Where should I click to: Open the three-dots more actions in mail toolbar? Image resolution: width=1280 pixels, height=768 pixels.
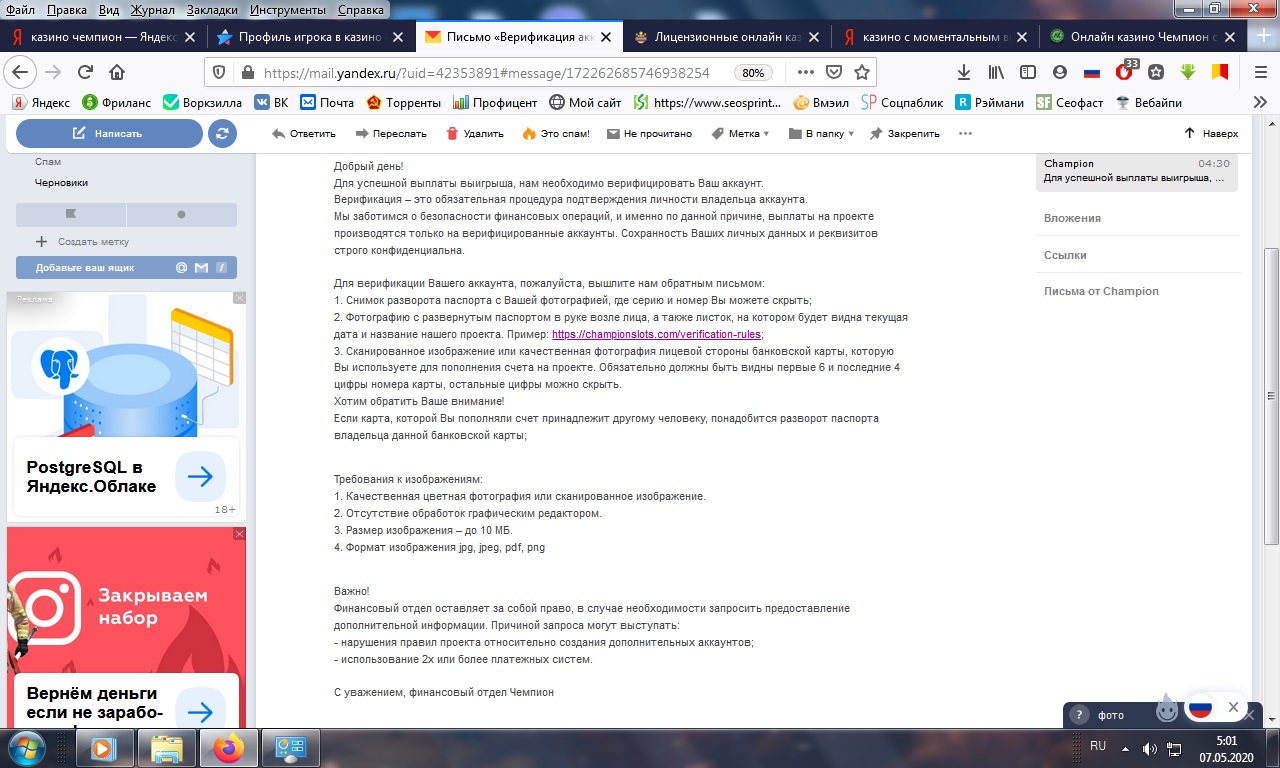tap(965, 133)
